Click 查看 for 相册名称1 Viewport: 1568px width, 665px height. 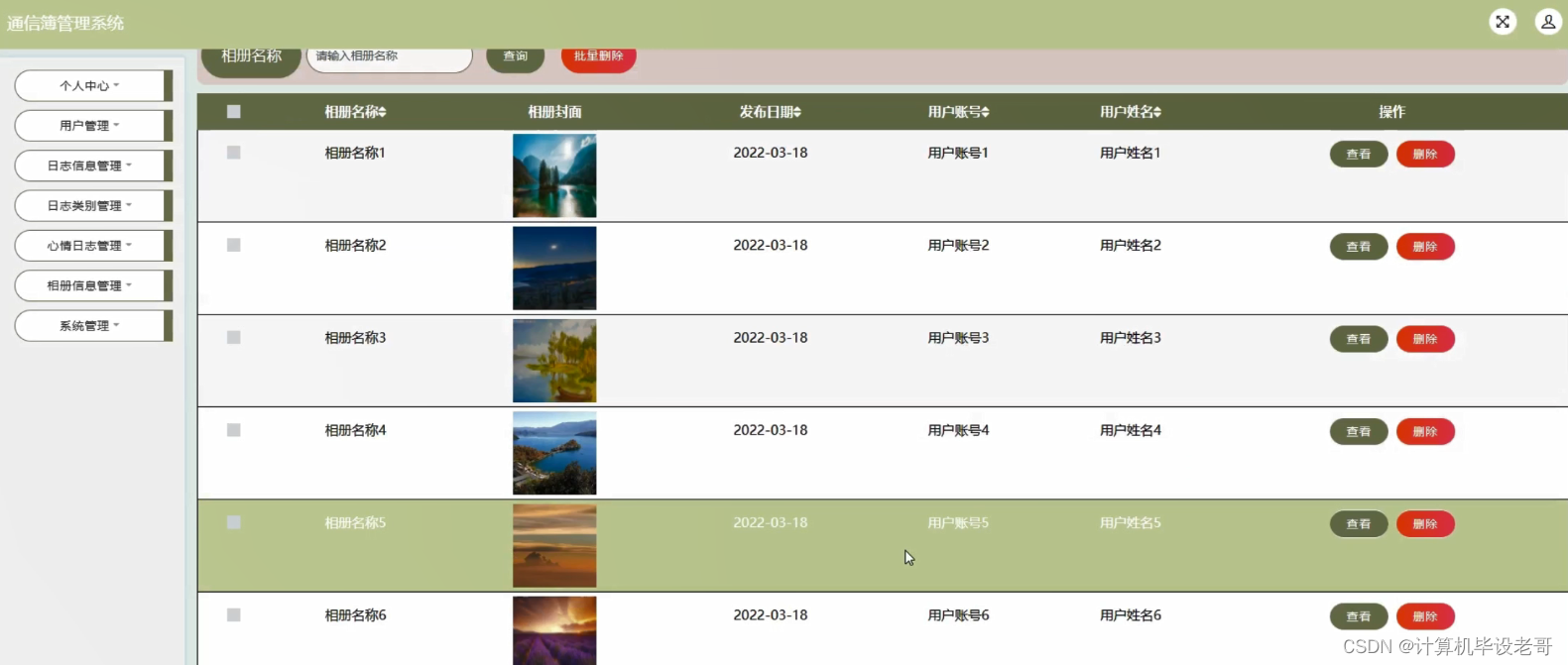click(1359, 155)
